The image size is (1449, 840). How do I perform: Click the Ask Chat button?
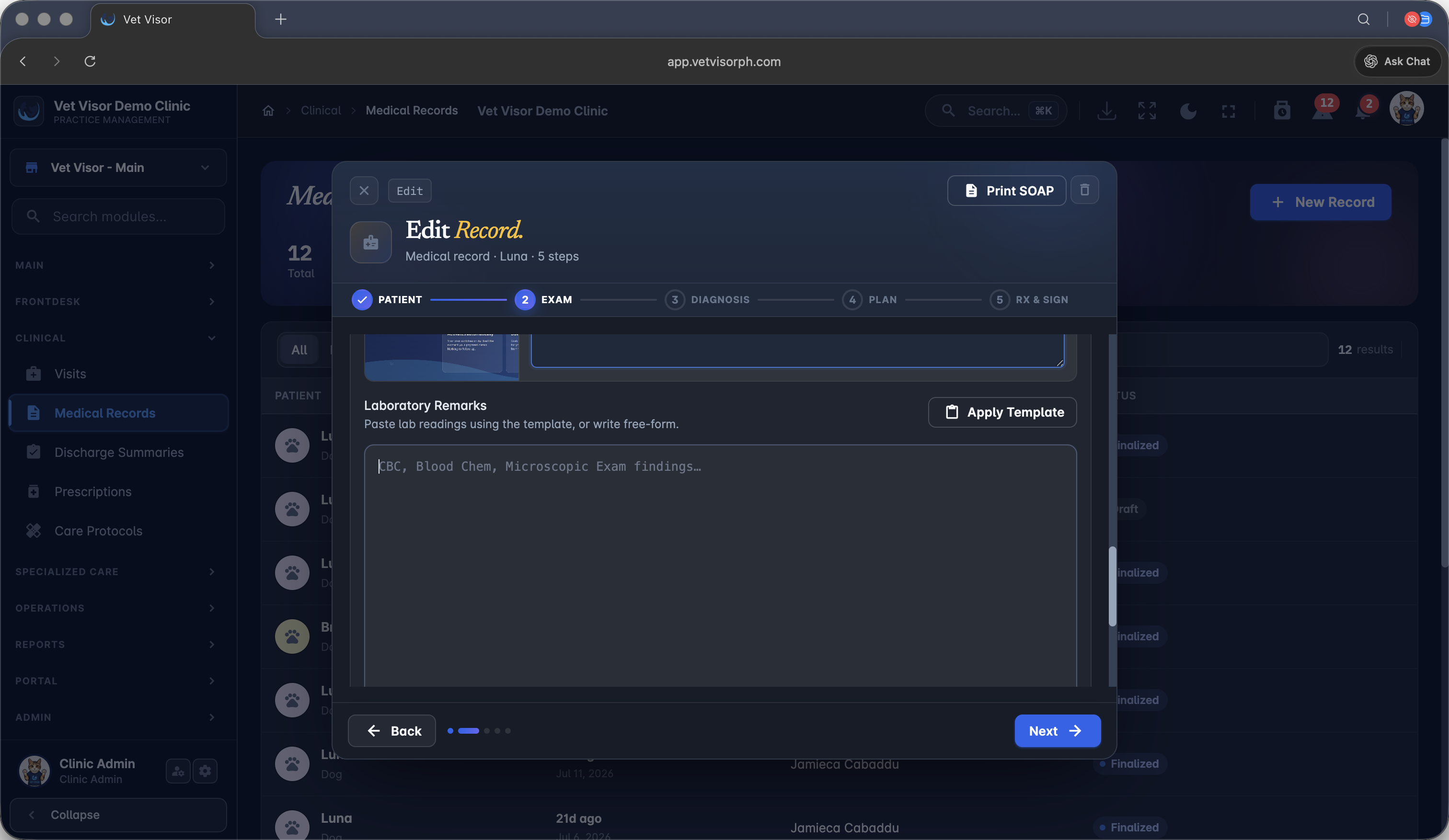point(1397,61)
